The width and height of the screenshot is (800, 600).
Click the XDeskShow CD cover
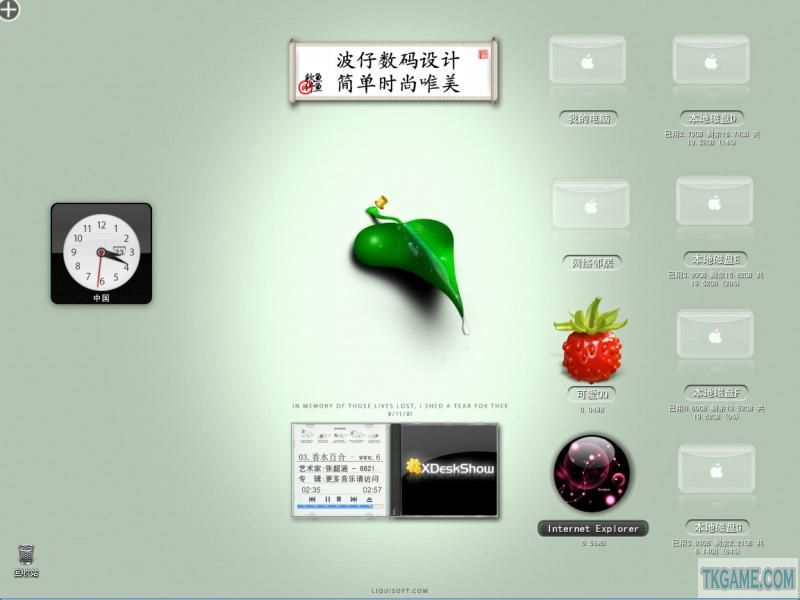click(449, 469)
